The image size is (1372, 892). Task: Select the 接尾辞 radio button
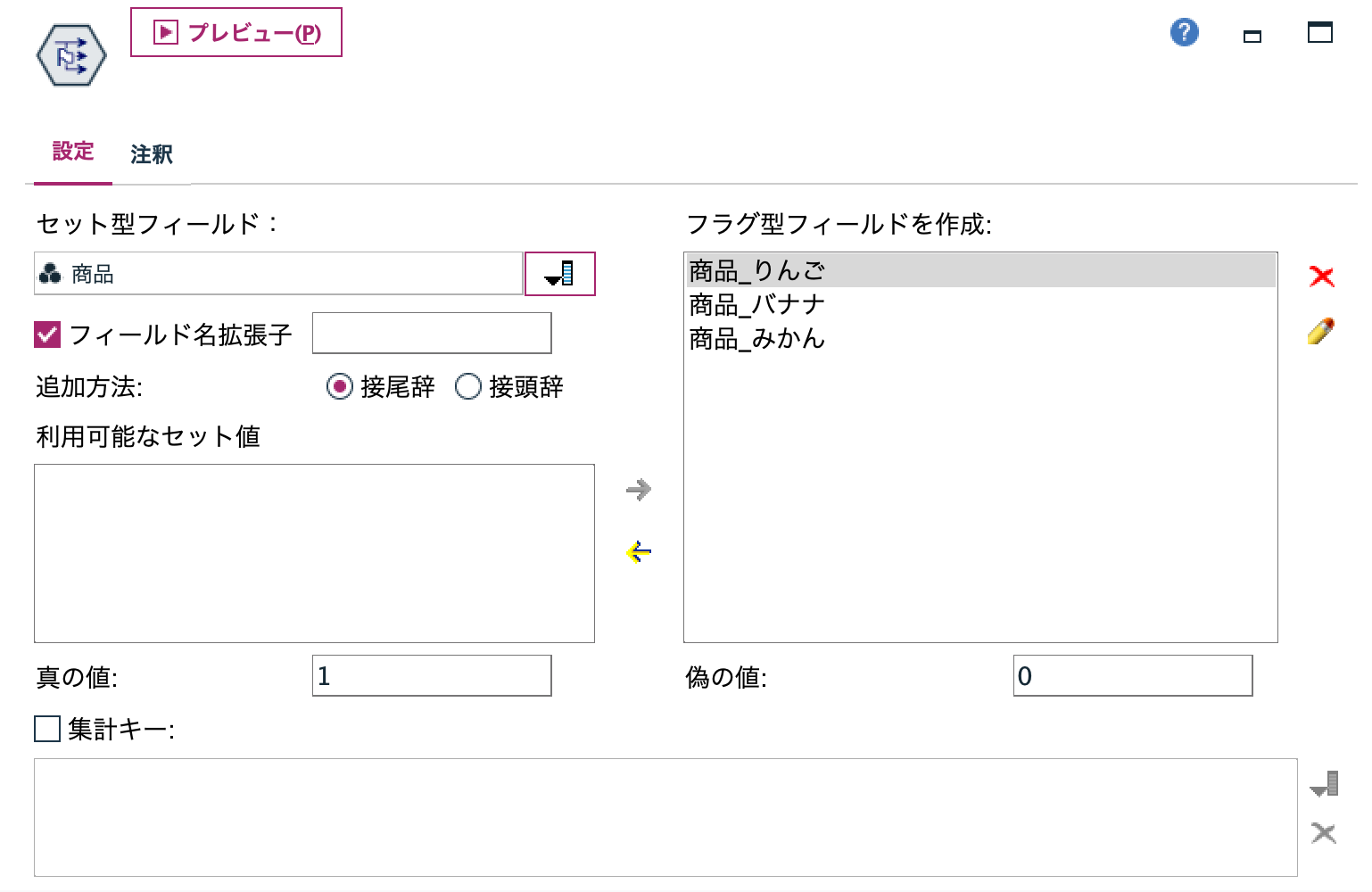[339, 386]
